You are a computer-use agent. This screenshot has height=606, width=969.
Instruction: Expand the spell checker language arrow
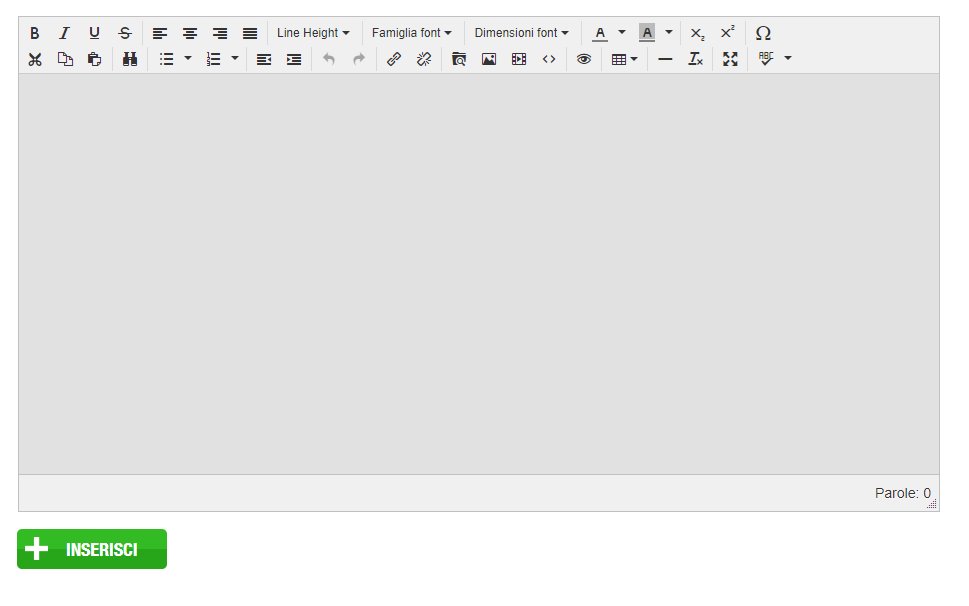788,59
